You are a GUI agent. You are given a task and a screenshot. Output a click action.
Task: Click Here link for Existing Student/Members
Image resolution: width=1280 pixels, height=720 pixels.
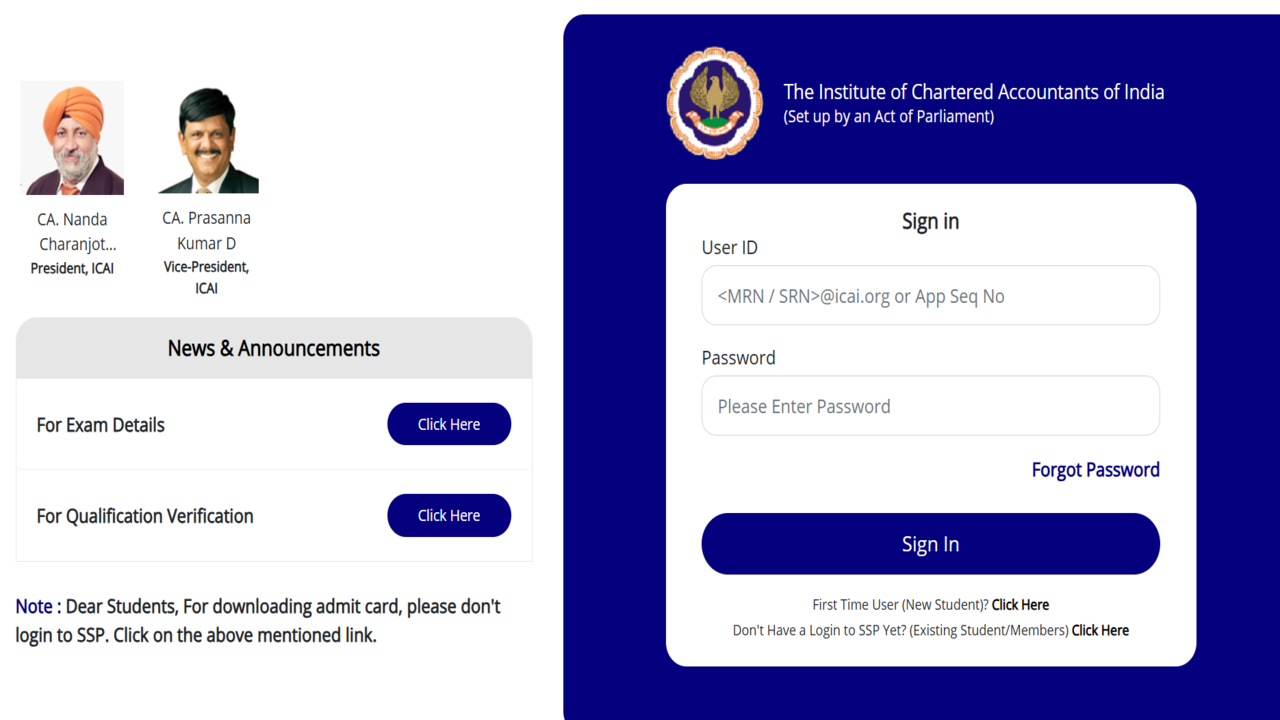coord(1100,630)
